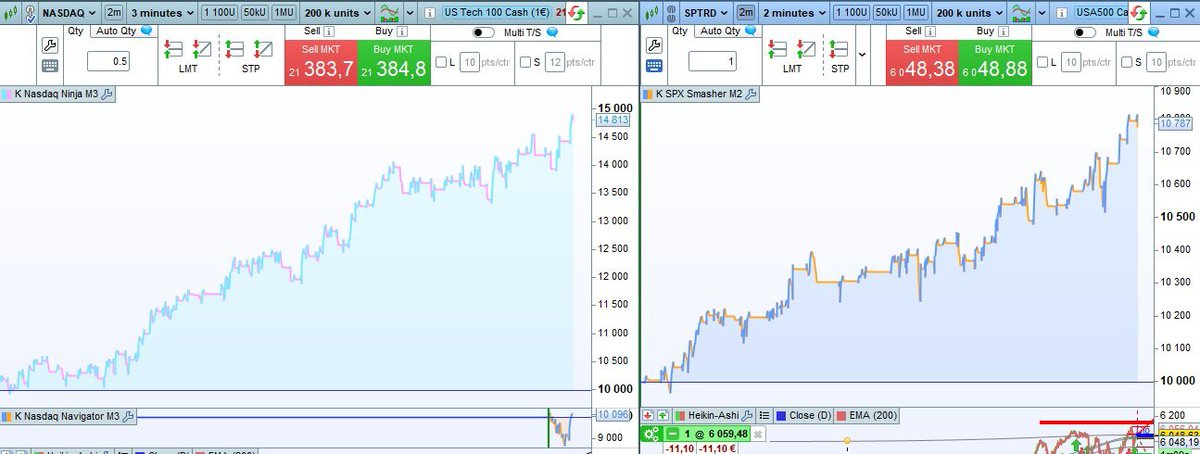Click Buy MKT at 6 048,88
1200x454 pixels.
995,62
